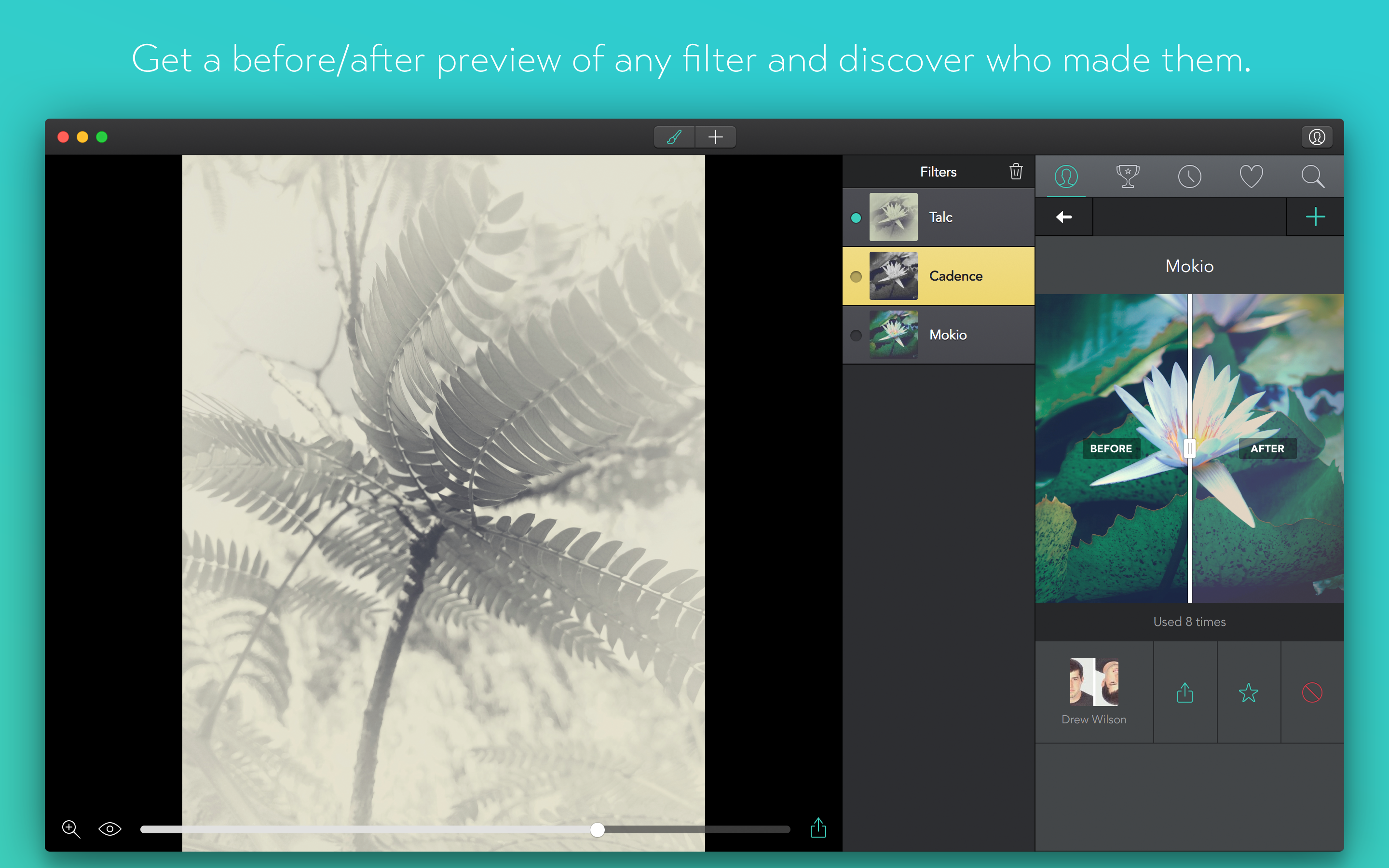
Task: Open the trophy top filters tab
Action: [1127, 176]
